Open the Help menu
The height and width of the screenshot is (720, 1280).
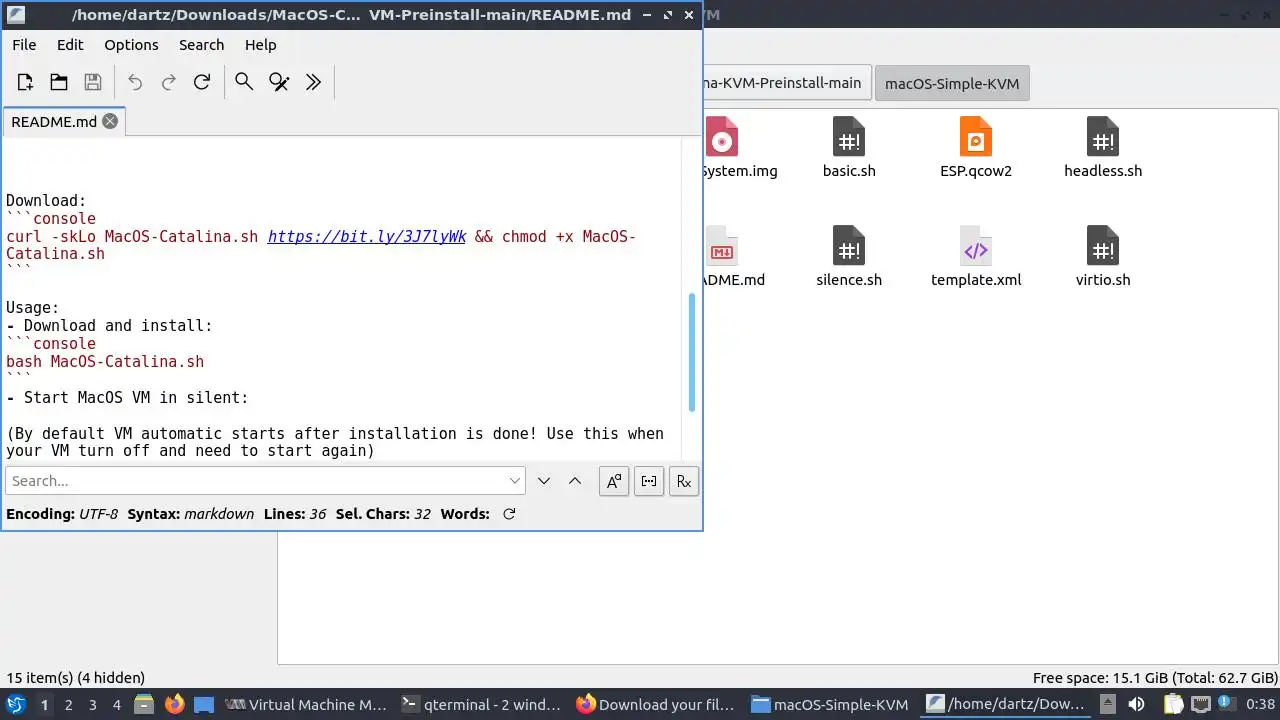tap(260, 45)
